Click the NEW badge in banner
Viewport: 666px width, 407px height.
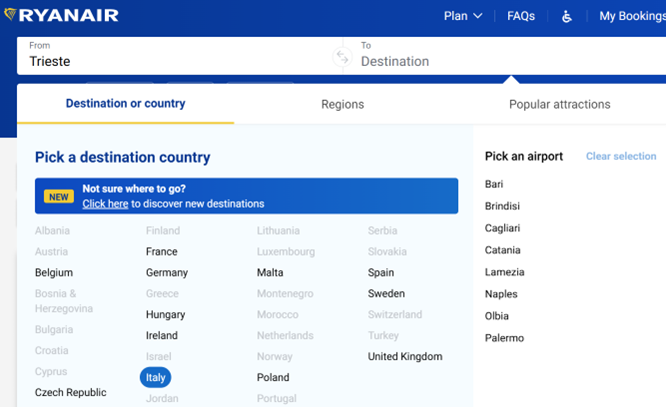point(59,196)
